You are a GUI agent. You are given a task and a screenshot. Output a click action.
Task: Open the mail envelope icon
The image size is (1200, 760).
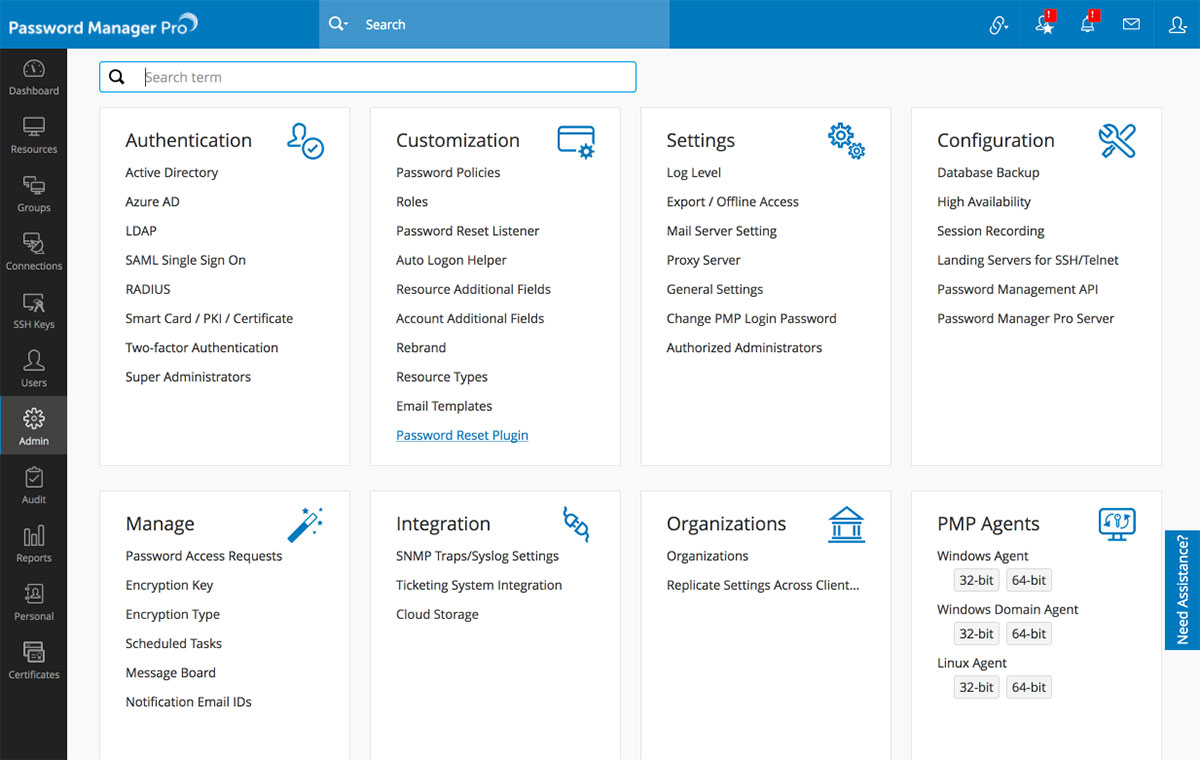(x=1131, y=24)
